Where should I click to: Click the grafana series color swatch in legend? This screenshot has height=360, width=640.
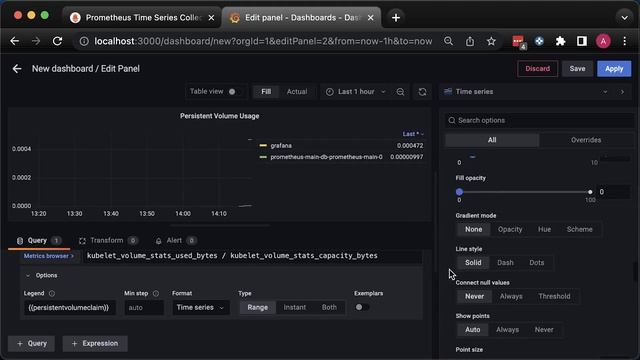click(263, 145)
